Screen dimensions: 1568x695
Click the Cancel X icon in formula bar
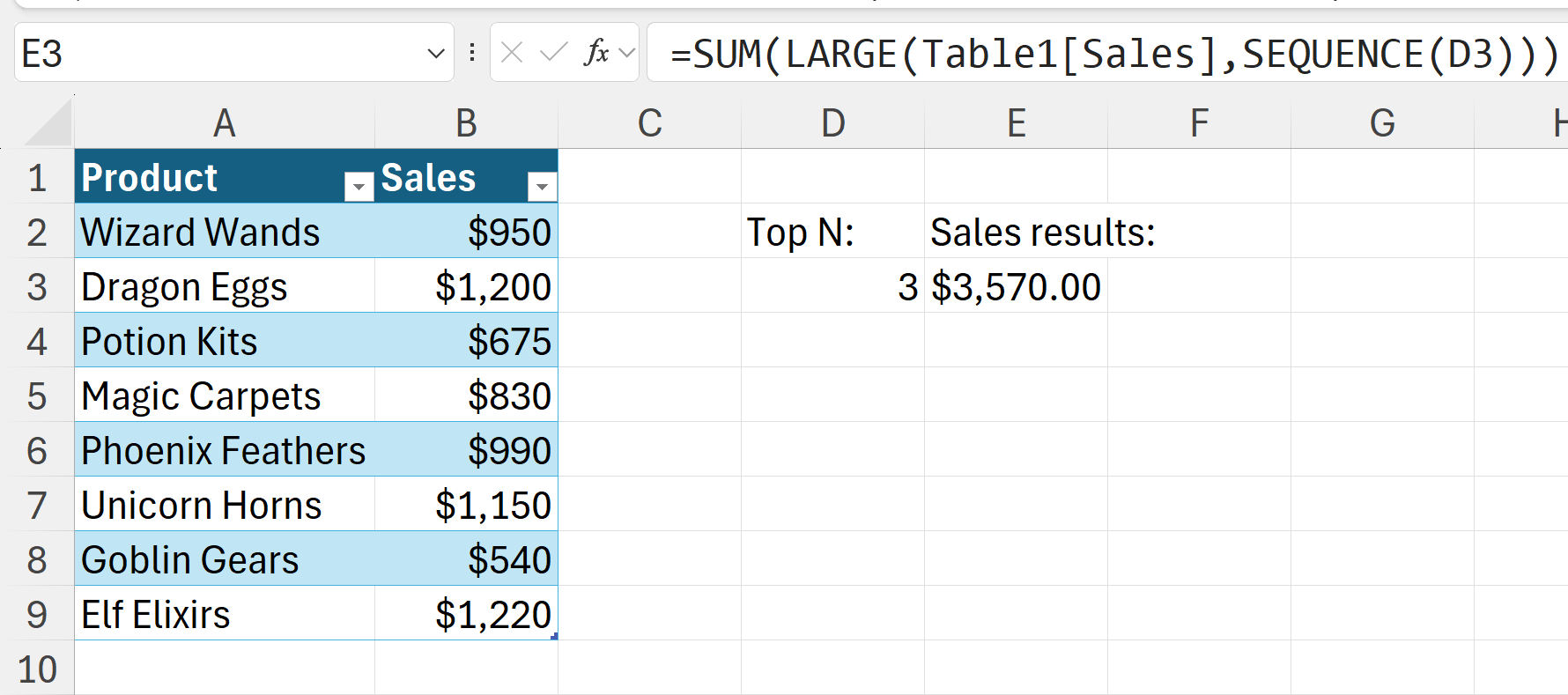(x=512, y=53)
